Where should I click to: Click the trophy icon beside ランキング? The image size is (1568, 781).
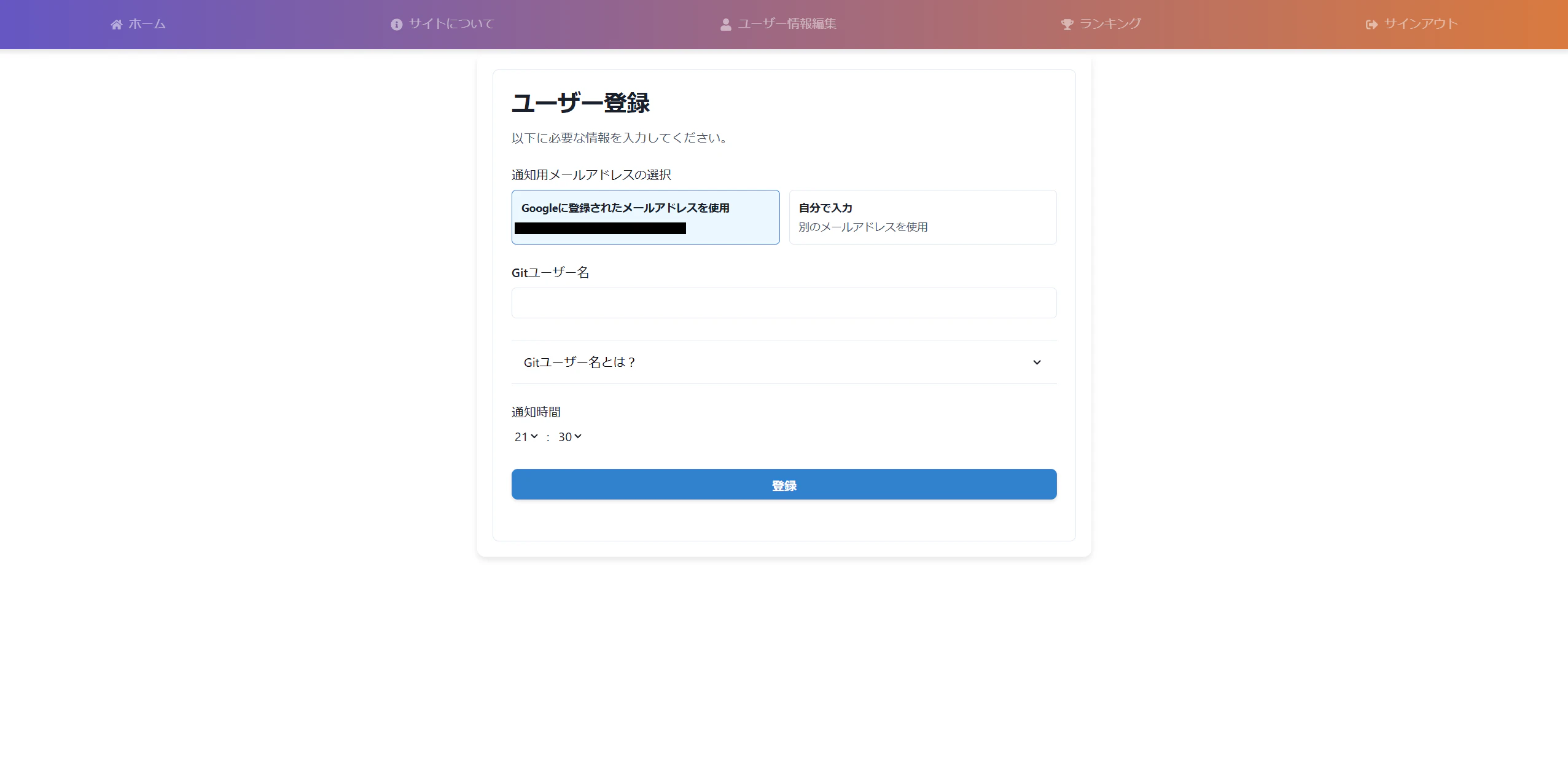tap(1067, 25)
